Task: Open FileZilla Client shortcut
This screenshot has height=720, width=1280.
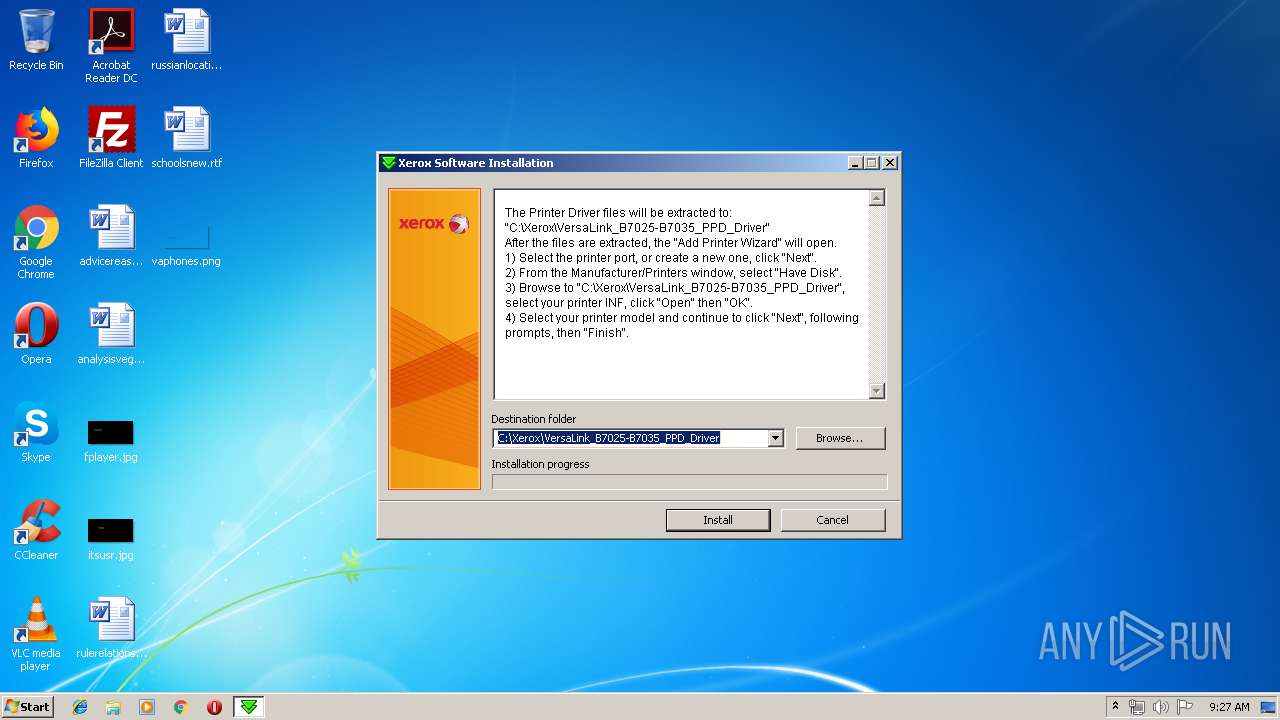Action: [111, 138]
